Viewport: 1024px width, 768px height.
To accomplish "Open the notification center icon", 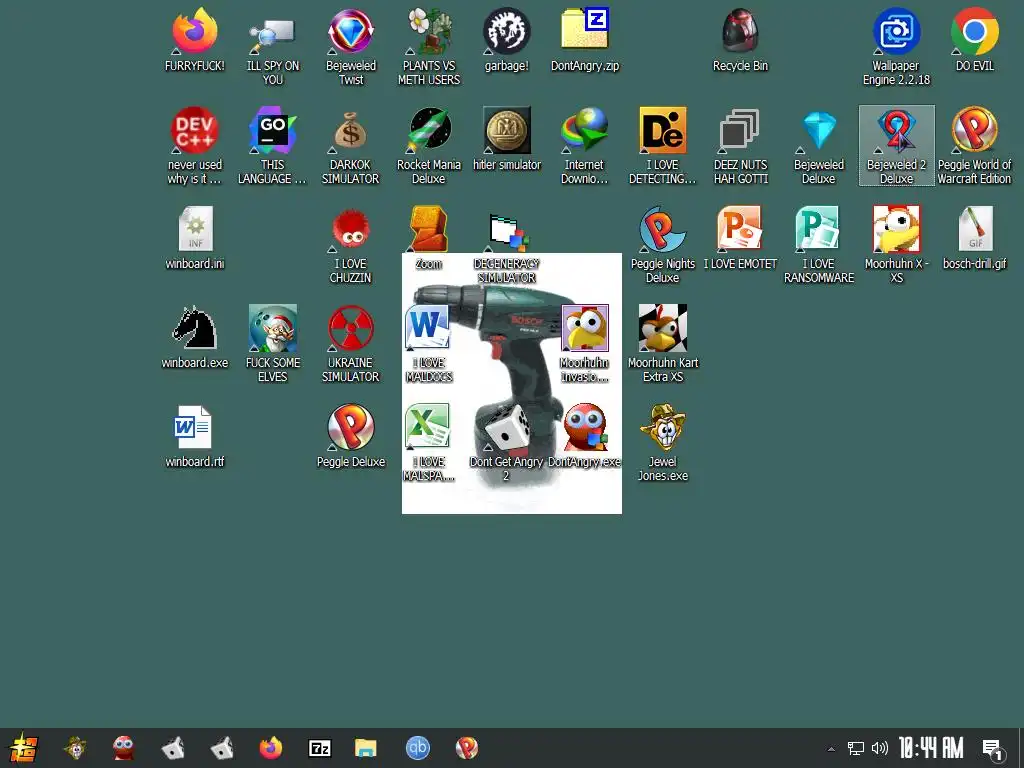I will click(x=993, y=750).
